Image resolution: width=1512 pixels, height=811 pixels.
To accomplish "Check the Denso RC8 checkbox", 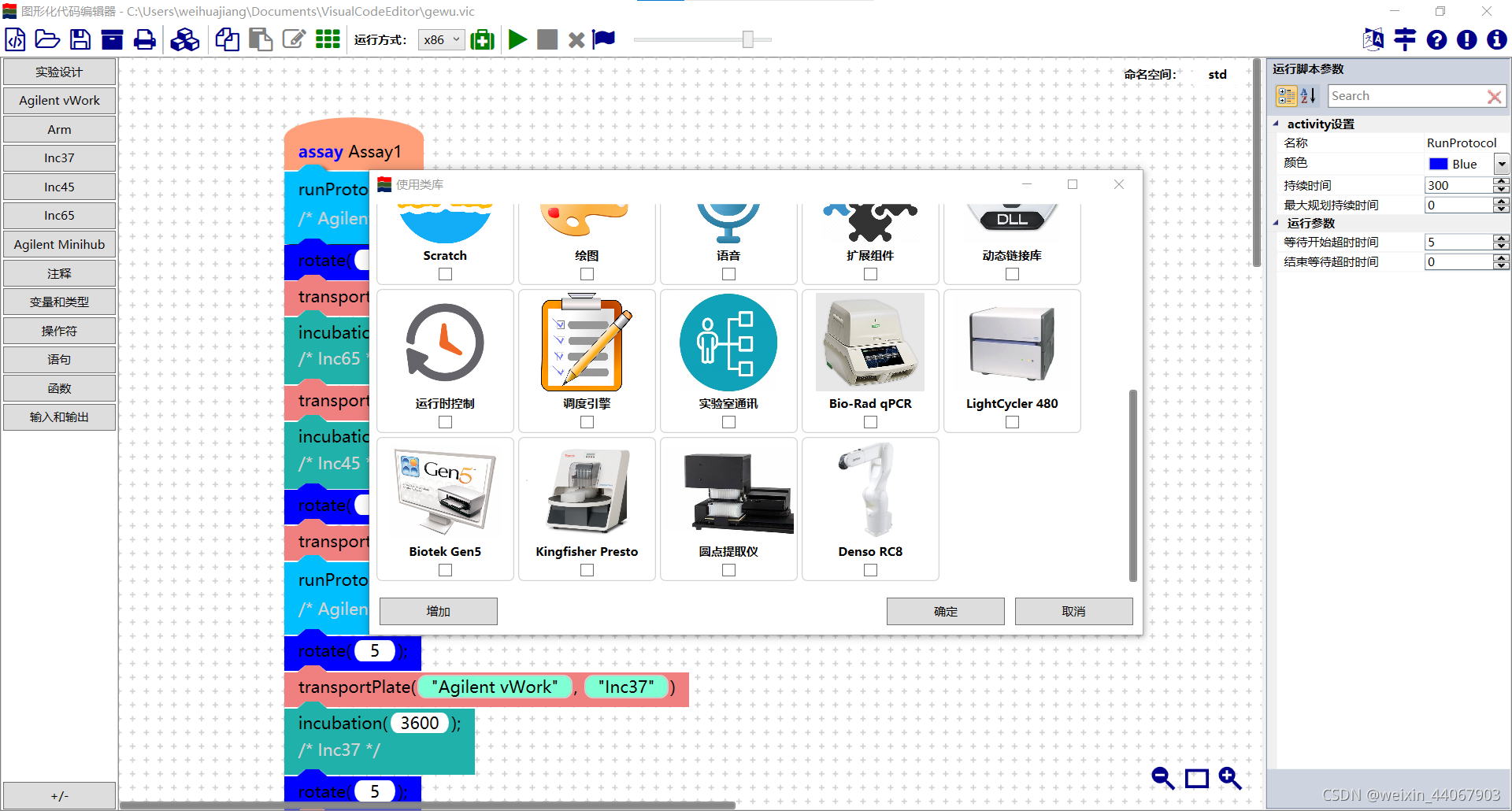I will pyautogui.click(x=871, y=570).
